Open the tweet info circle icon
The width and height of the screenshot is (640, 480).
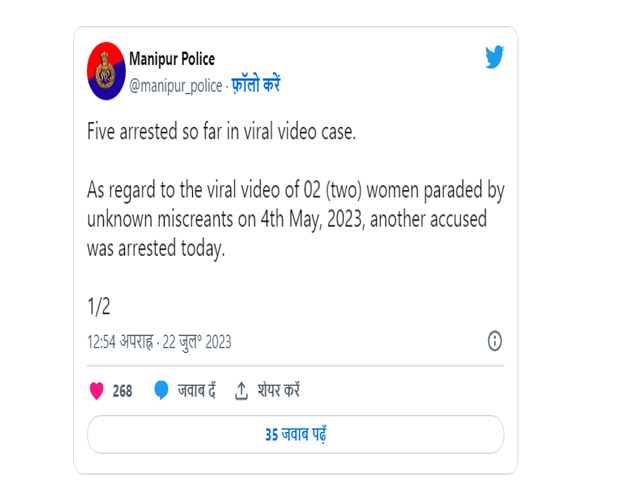(495, 341)
